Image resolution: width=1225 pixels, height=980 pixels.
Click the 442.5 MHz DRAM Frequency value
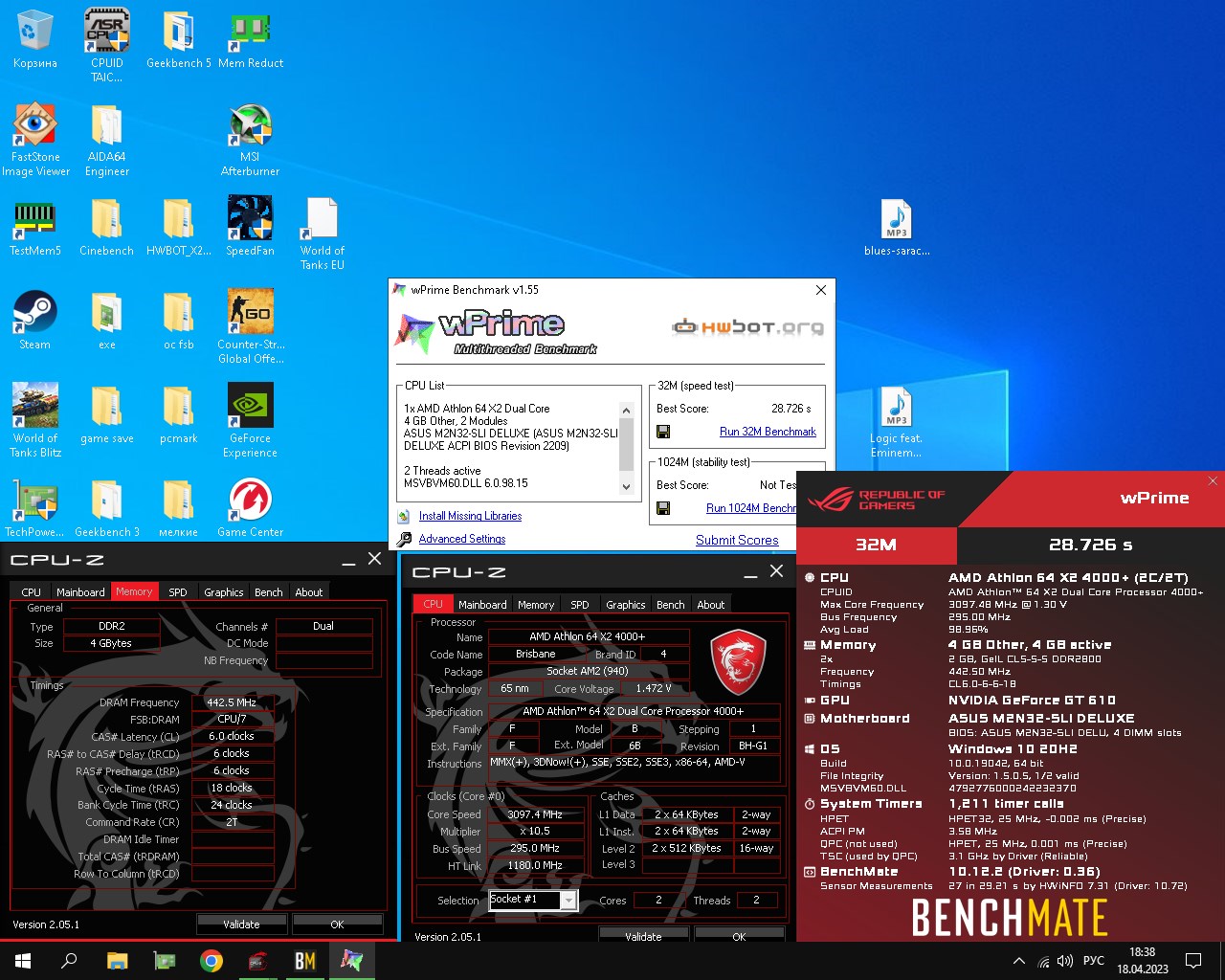[x=232, y=702]
